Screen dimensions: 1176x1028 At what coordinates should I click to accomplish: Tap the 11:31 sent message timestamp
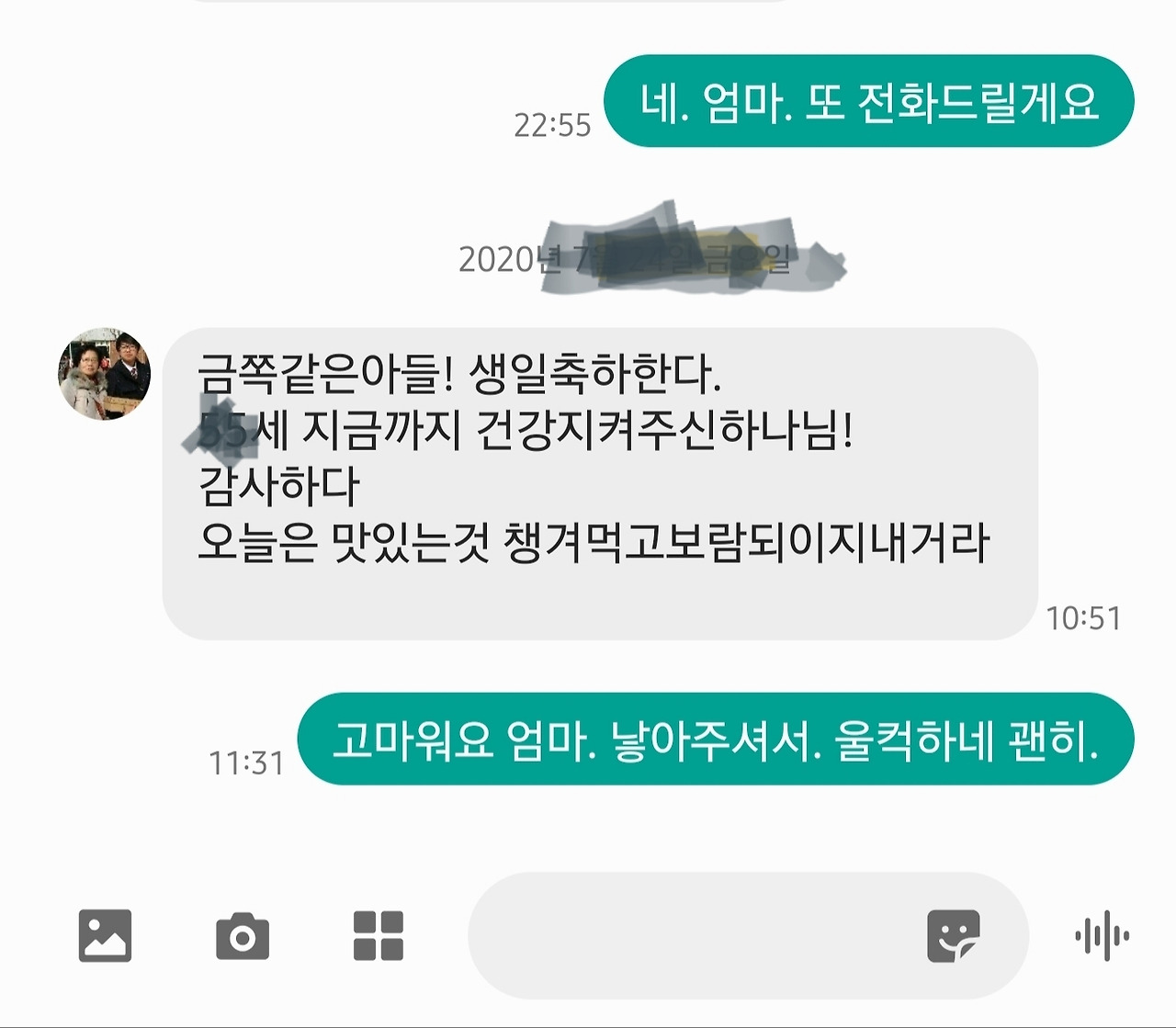[246, 763]
